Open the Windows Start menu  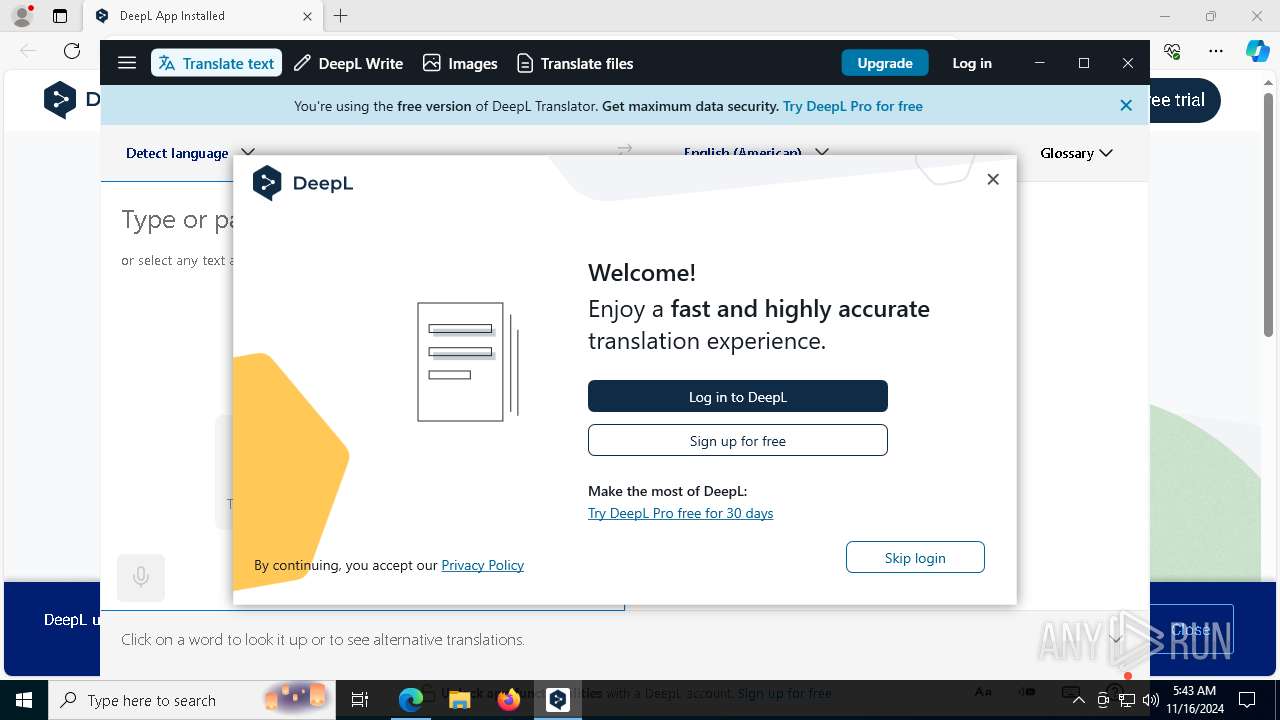[x=24, y=700]
